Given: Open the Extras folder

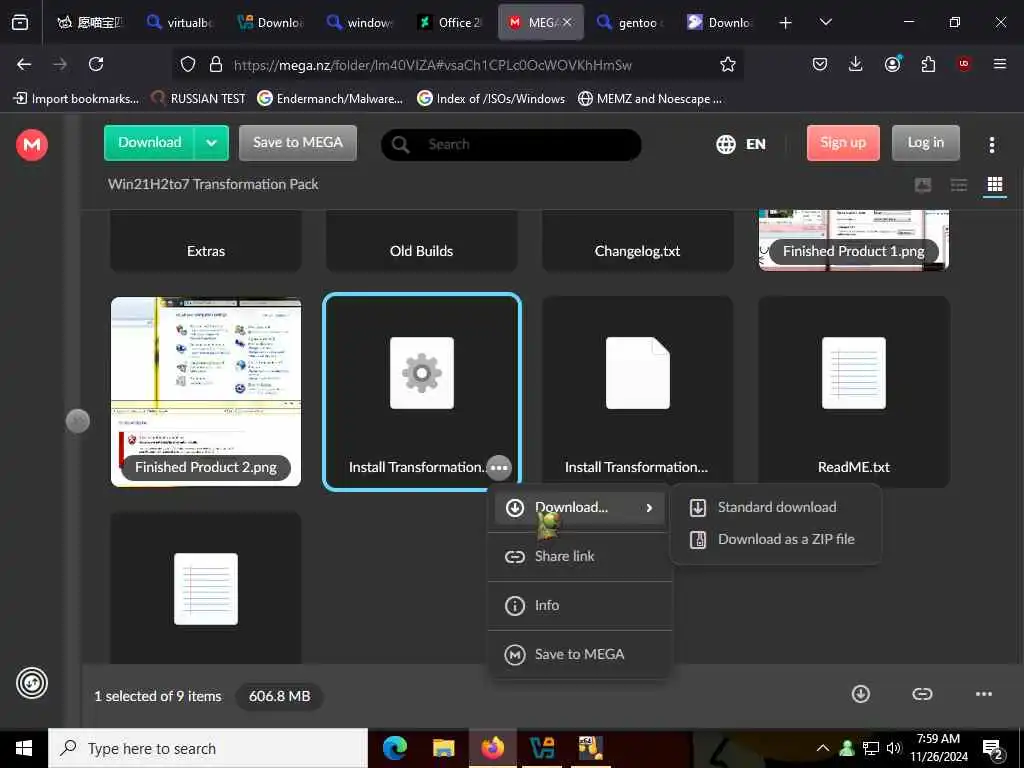Looking at the screenshot, I should (x=206, y=242).
